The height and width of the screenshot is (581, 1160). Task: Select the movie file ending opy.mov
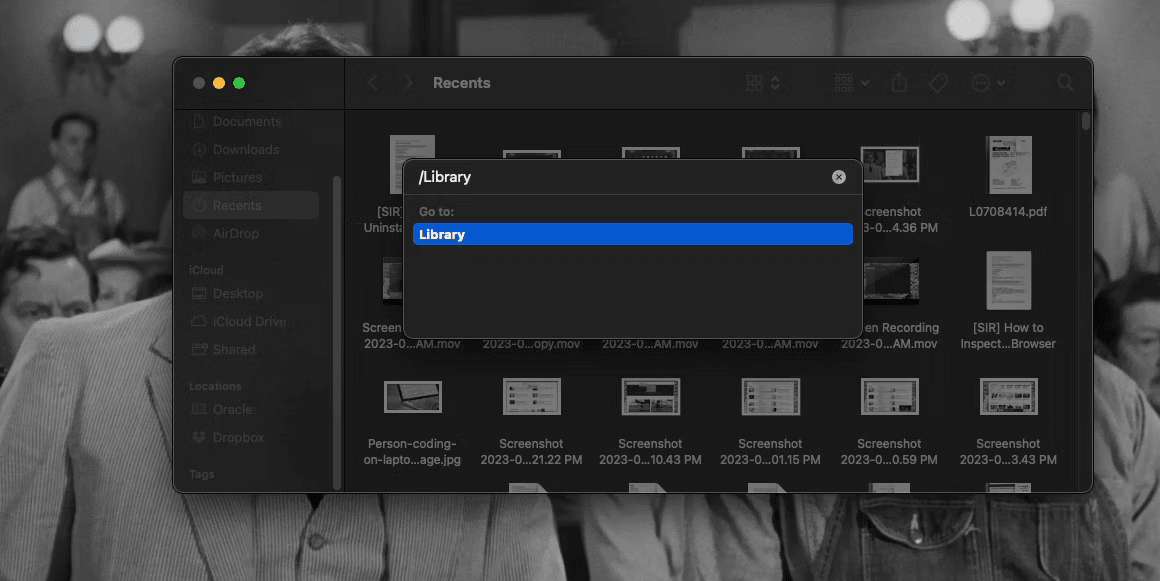click(531, 343)
